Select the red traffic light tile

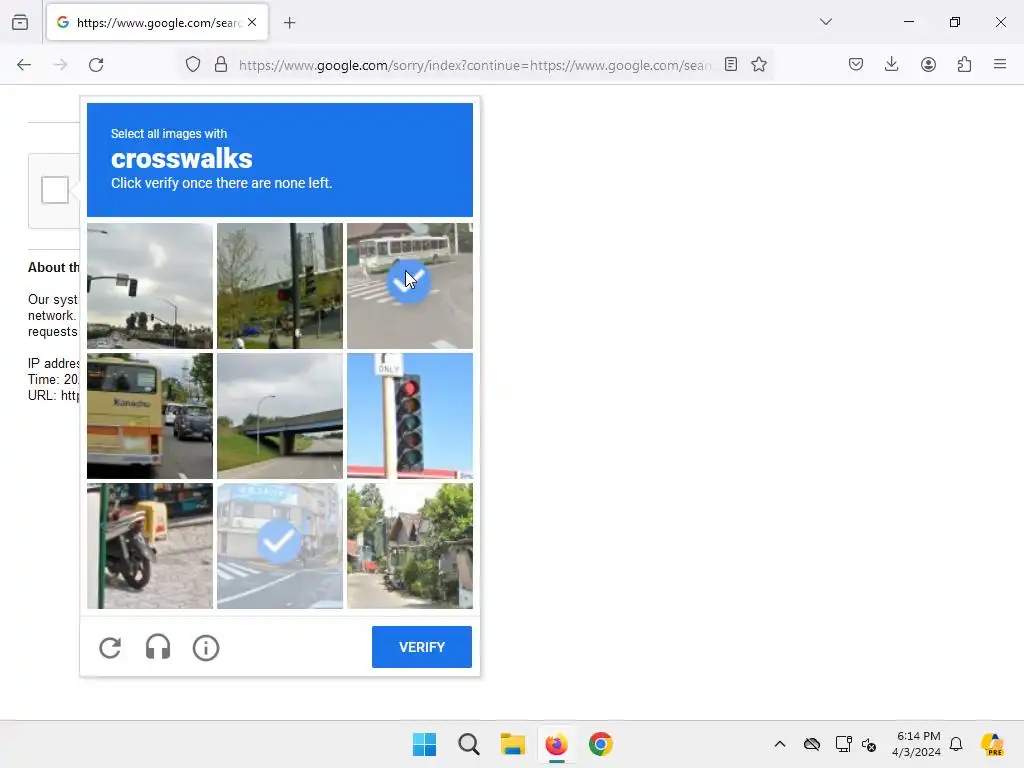(x=409, y=416)
